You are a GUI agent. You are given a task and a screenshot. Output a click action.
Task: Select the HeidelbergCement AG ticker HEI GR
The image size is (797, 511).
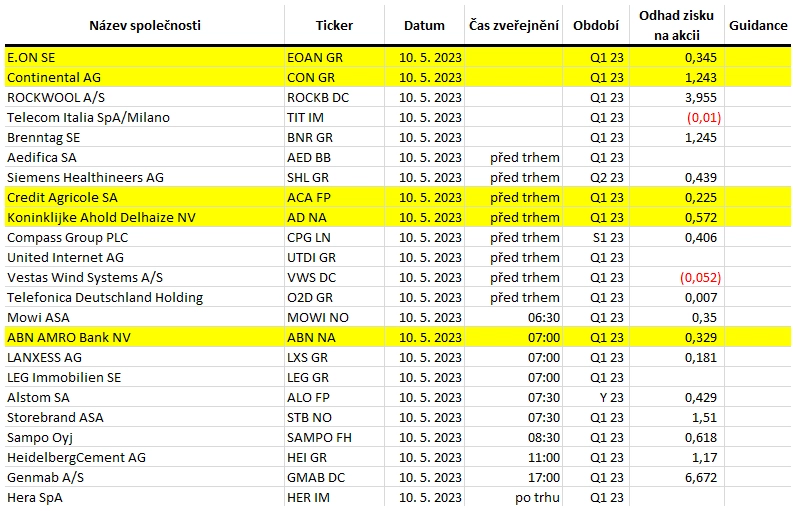(307, 458)
